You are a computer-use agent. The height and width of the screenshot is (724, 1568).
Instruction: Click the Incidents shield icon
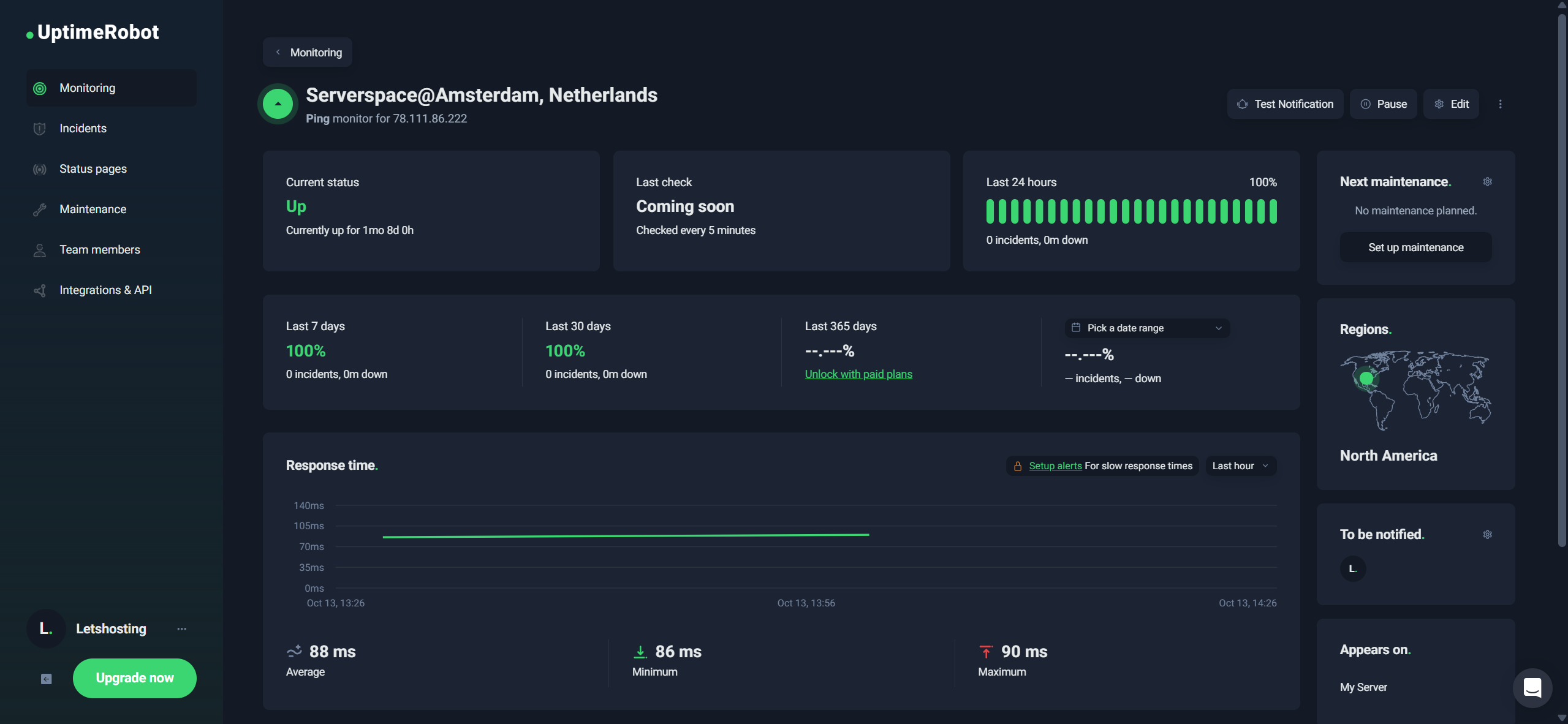tap(40, 129)
